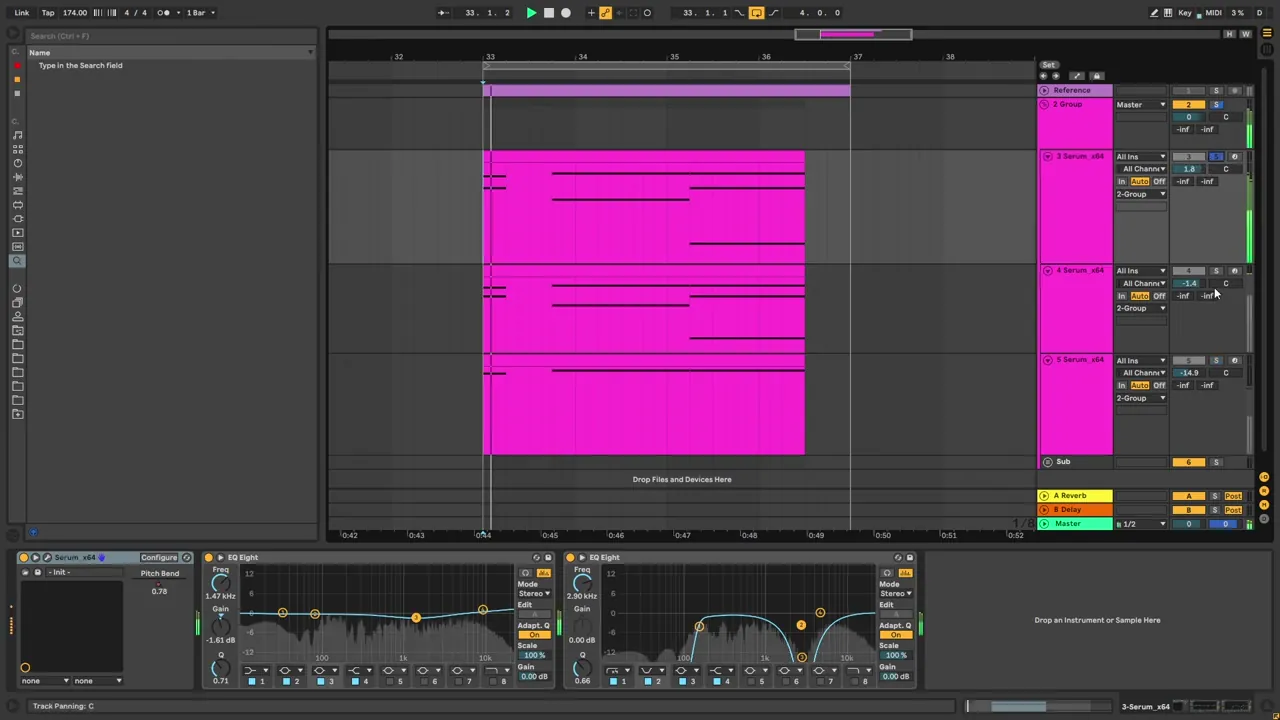Click the Previous Locator arrow icon
Screen dimensions: 1280x720
(1043, 76)
